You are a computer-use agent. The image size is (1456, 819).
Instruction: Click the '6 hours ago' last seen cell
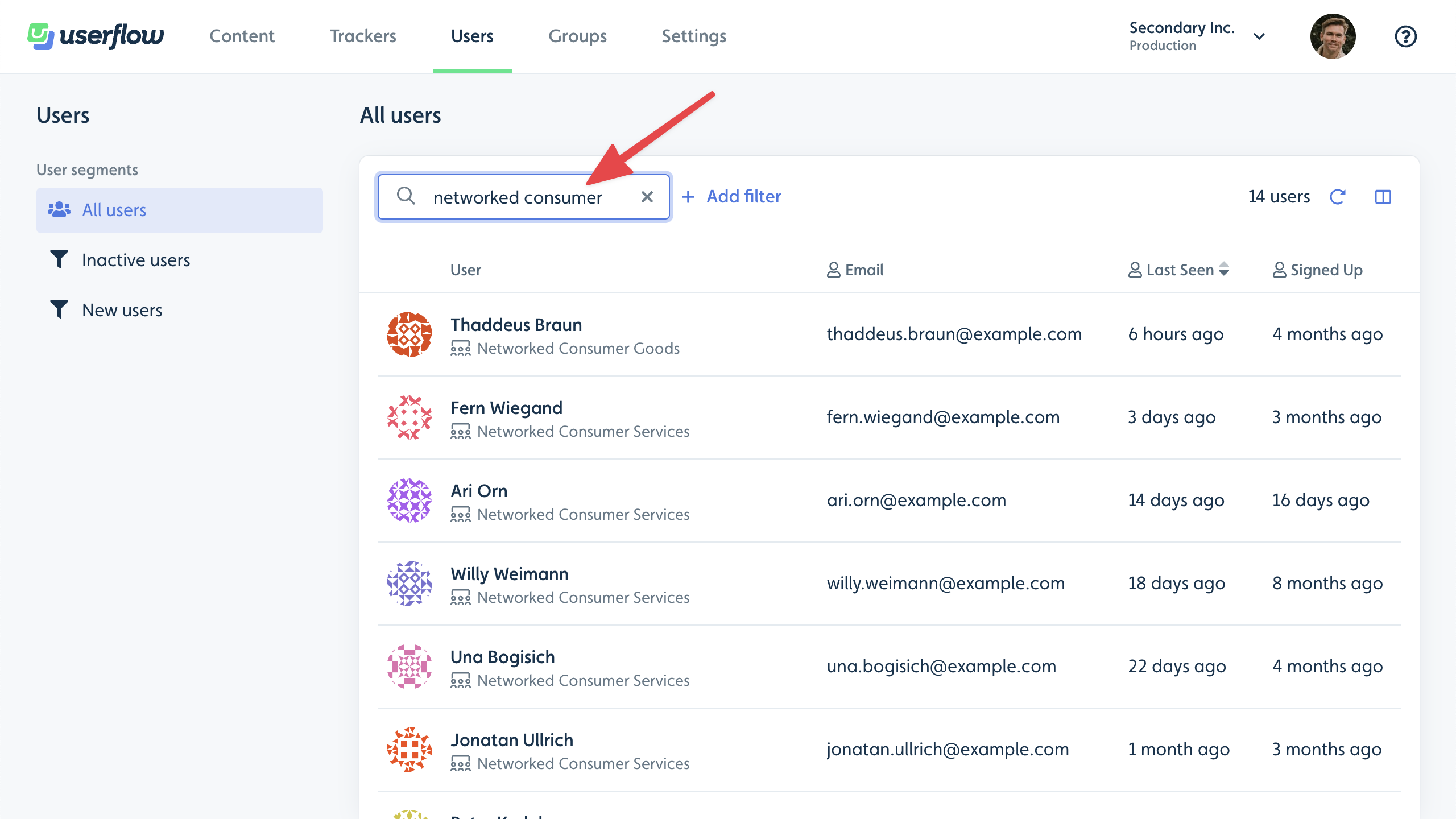[1176, 334]
